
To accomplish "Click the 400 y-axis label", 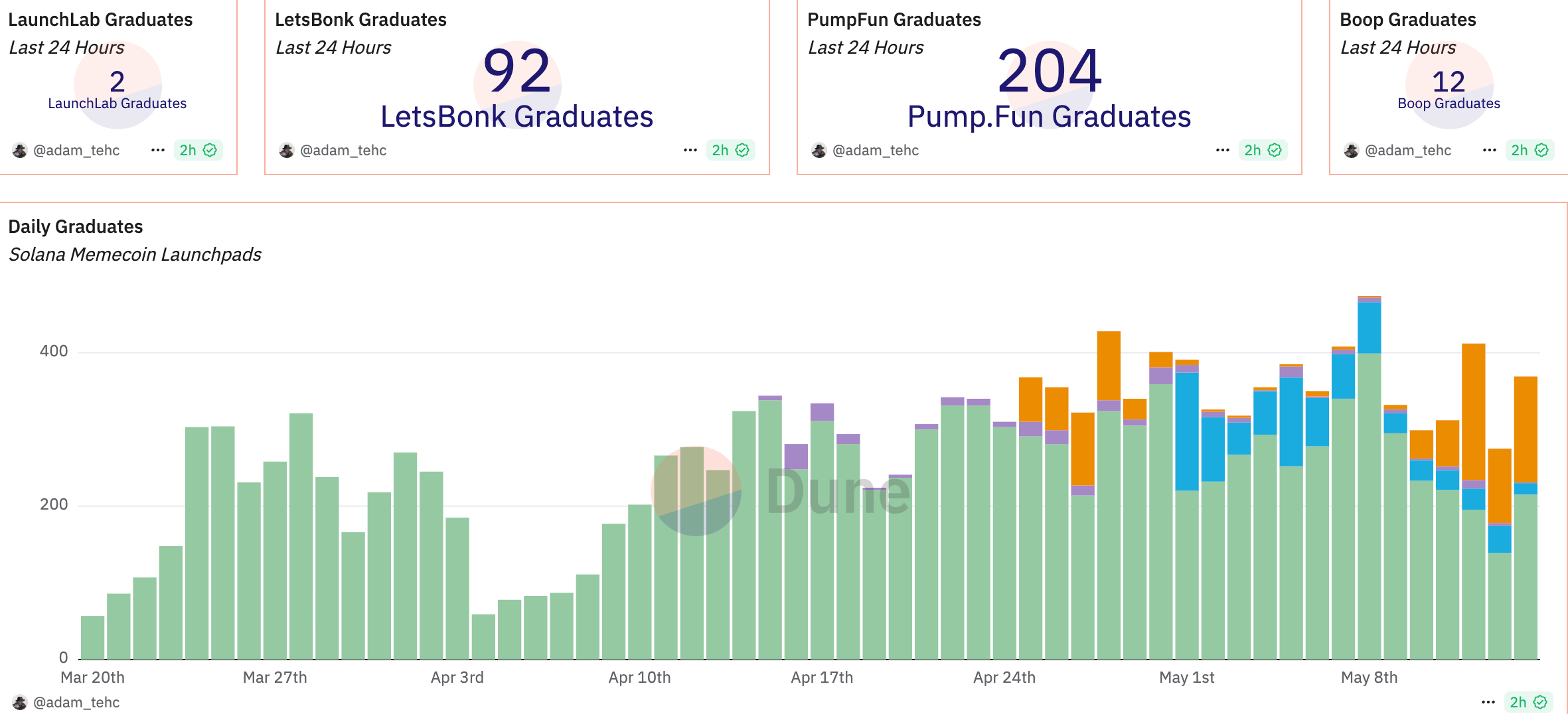I will (x=54, y=351).
